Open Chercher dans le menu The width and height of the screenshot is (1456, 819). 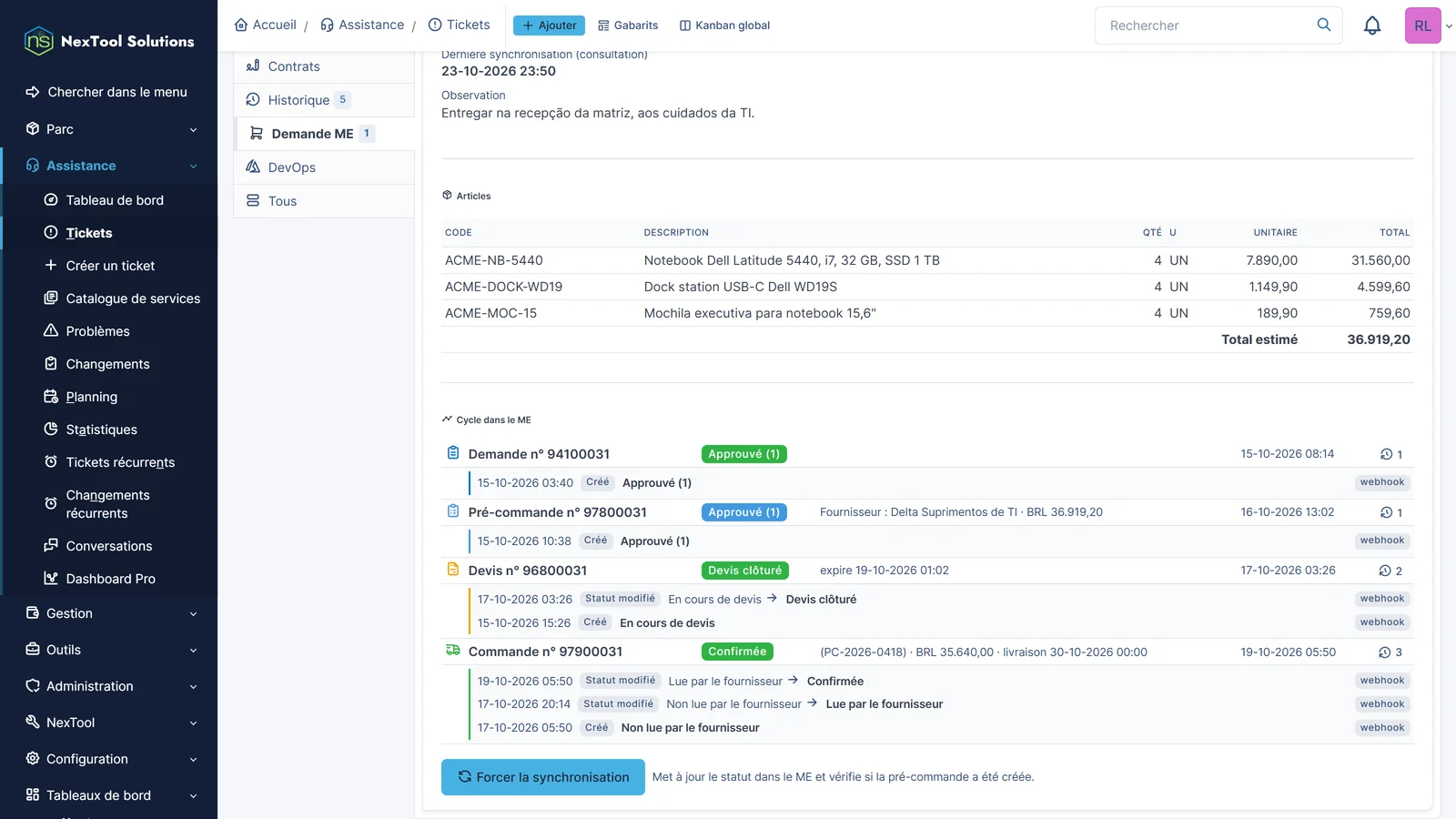pos(106,92)
